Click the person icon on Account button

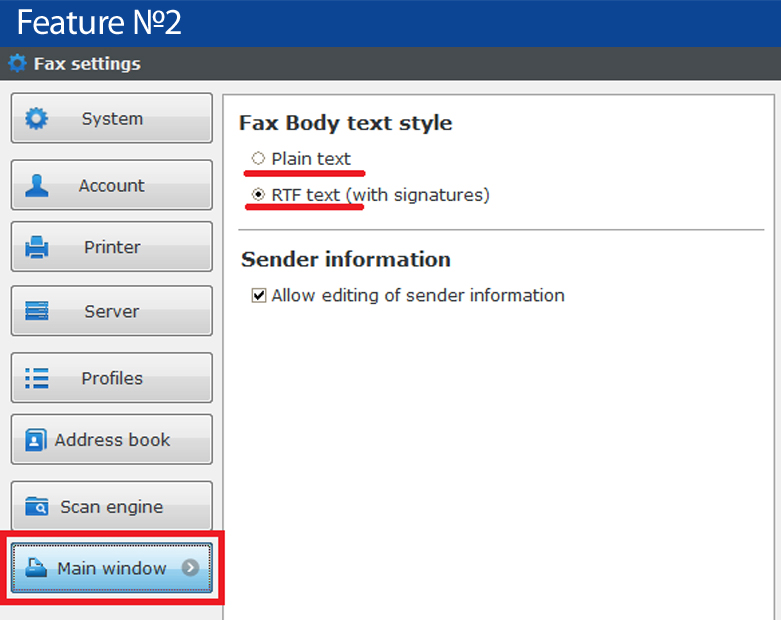[x=36, y=185]
